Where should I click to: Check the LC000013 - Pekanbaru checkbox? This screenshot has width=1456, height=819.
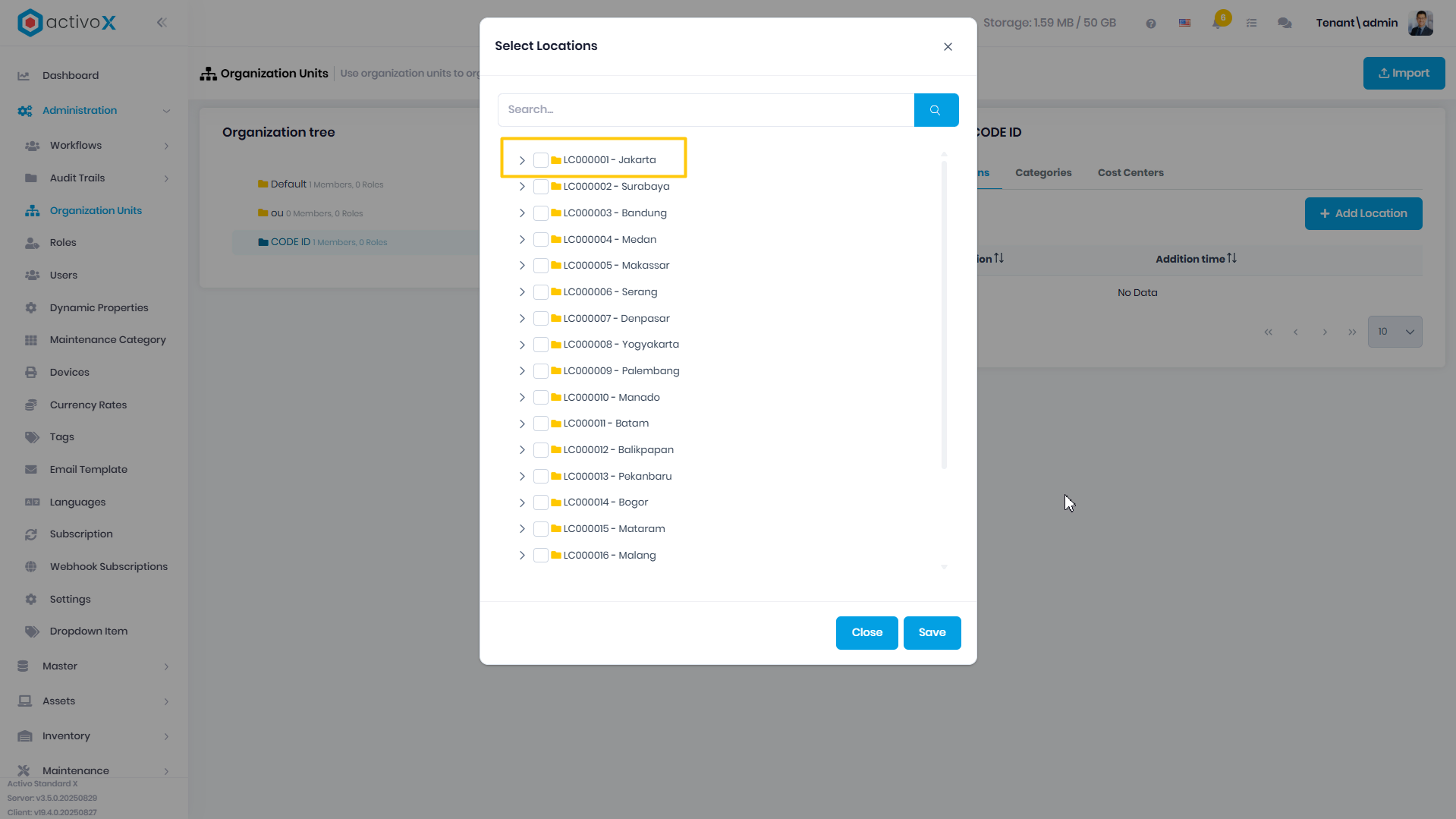[x=541, y=477]
